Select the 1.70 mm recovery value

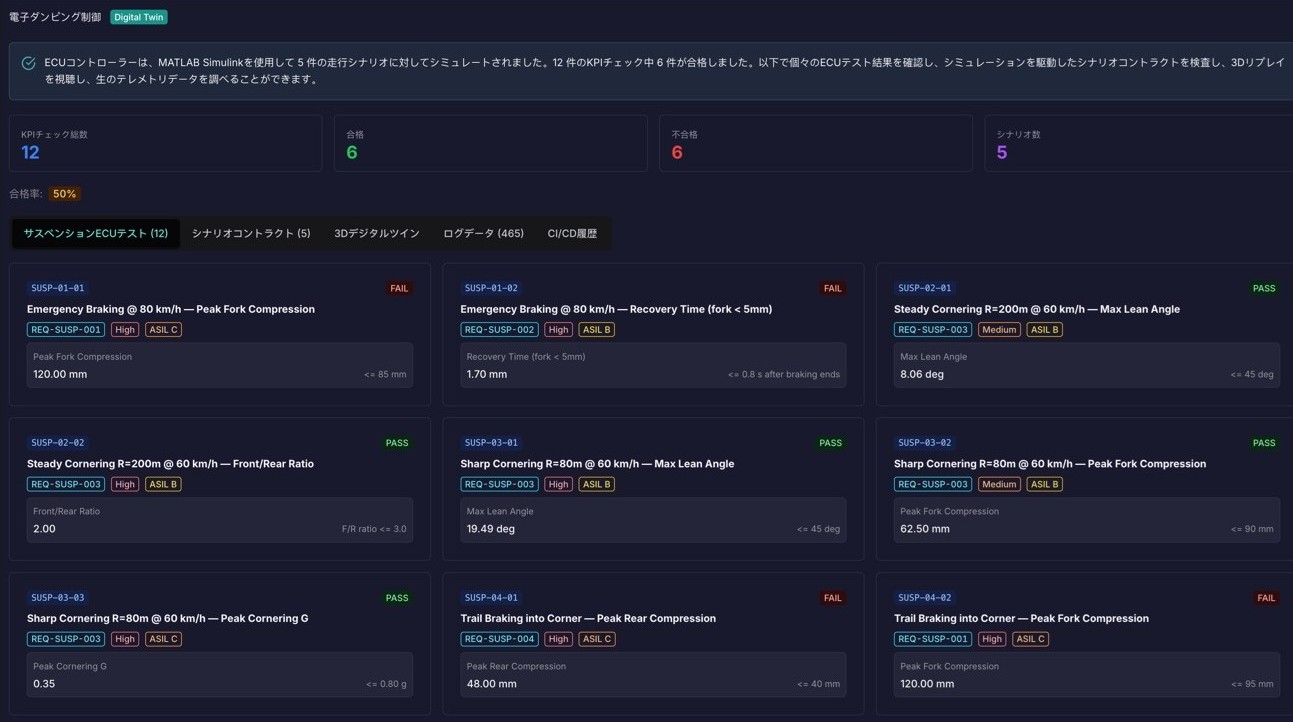(x=487, y=374)
